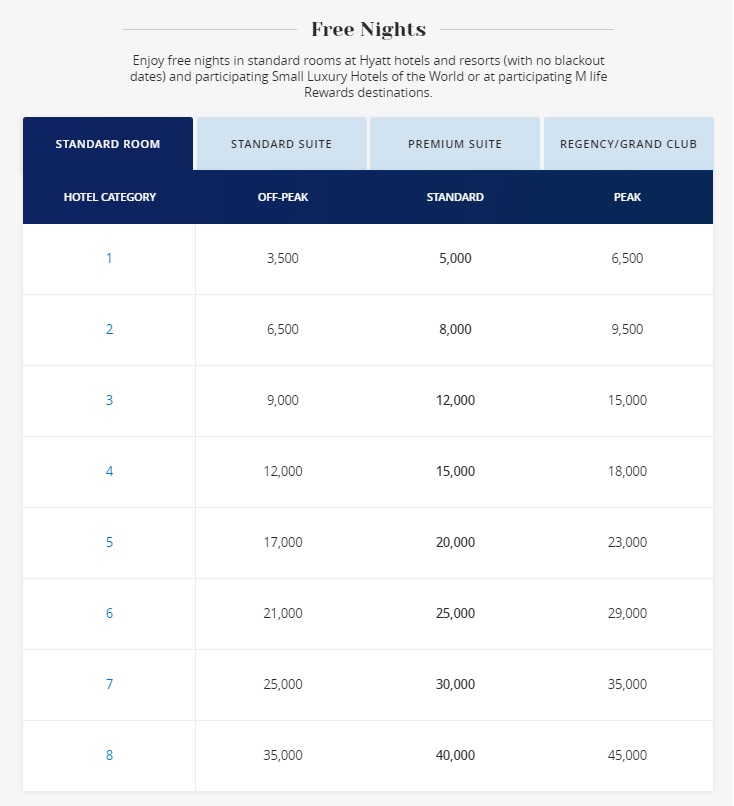The image size is (734, 806).
Task: Open hotel category 5 link
Action: [x=109, y=542]
